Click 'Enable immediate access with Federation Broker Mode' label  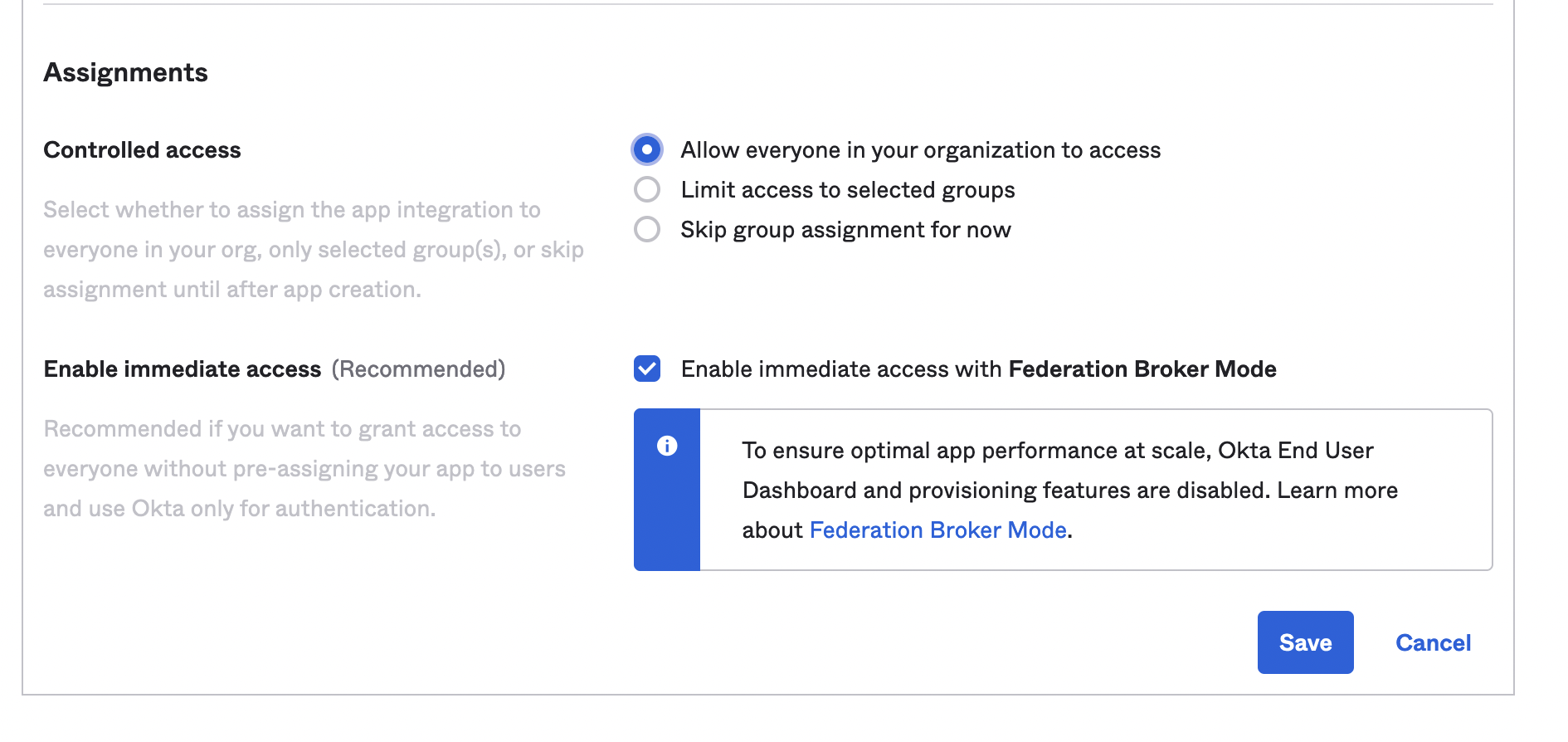point(979,369)
